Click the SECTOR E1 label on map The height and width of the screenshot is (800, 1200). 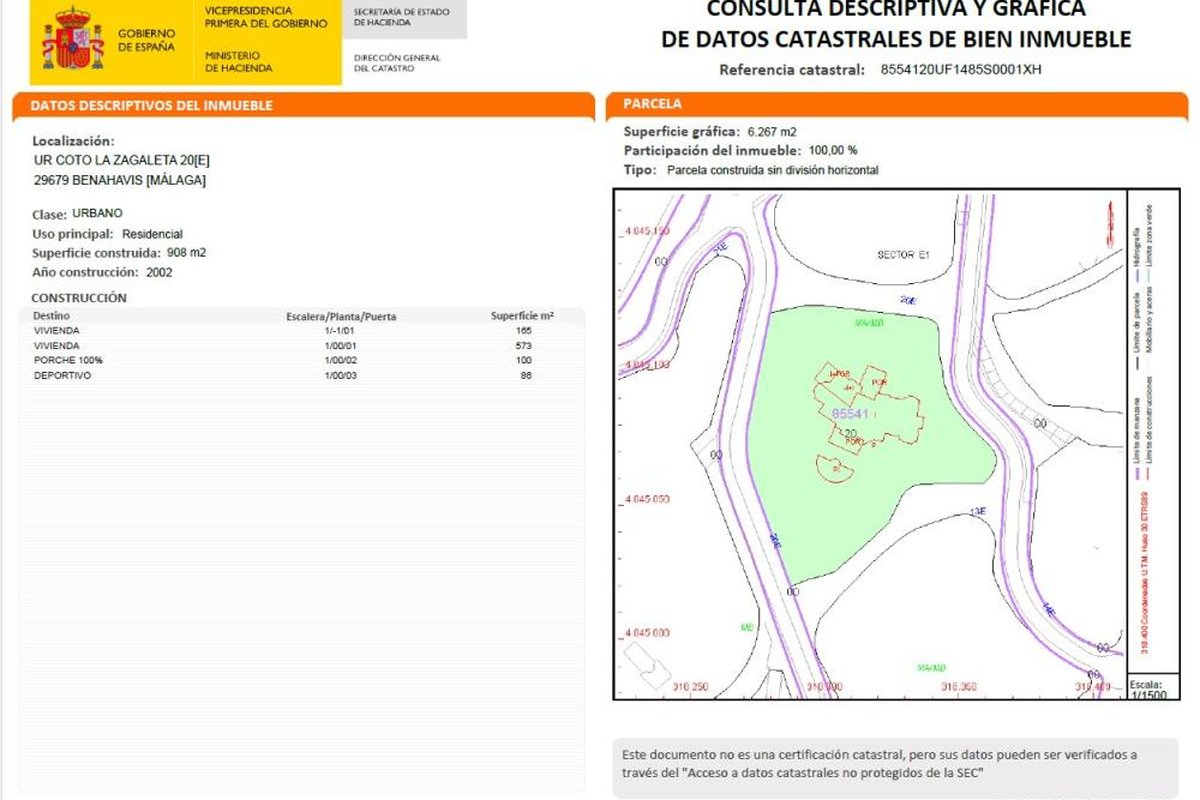tap(902, 255)
